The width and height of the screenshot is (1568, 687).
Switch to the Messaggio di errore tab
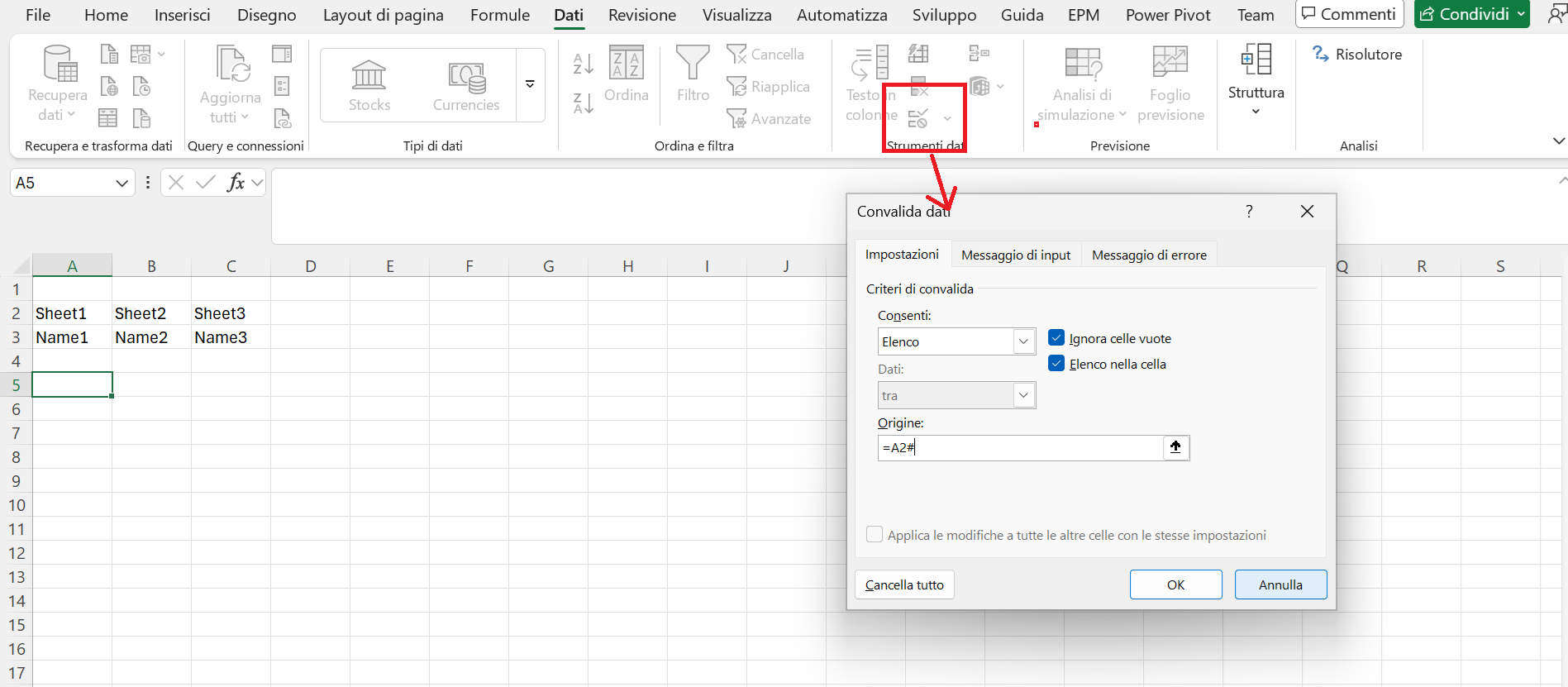click(1149, 255)
